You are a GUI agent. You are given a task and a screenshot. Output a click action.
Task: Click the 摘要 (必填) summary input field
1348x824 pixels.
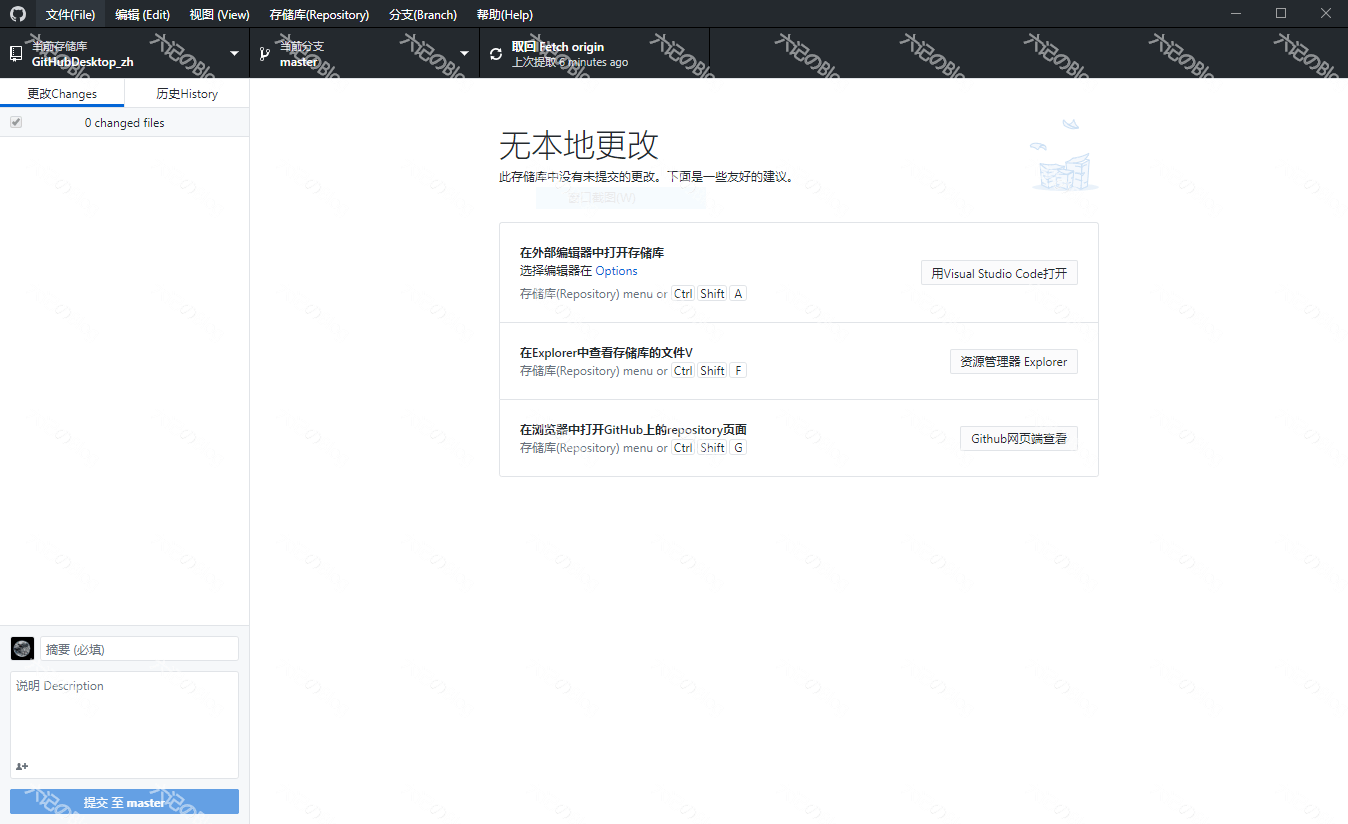(x=139, y=649)
